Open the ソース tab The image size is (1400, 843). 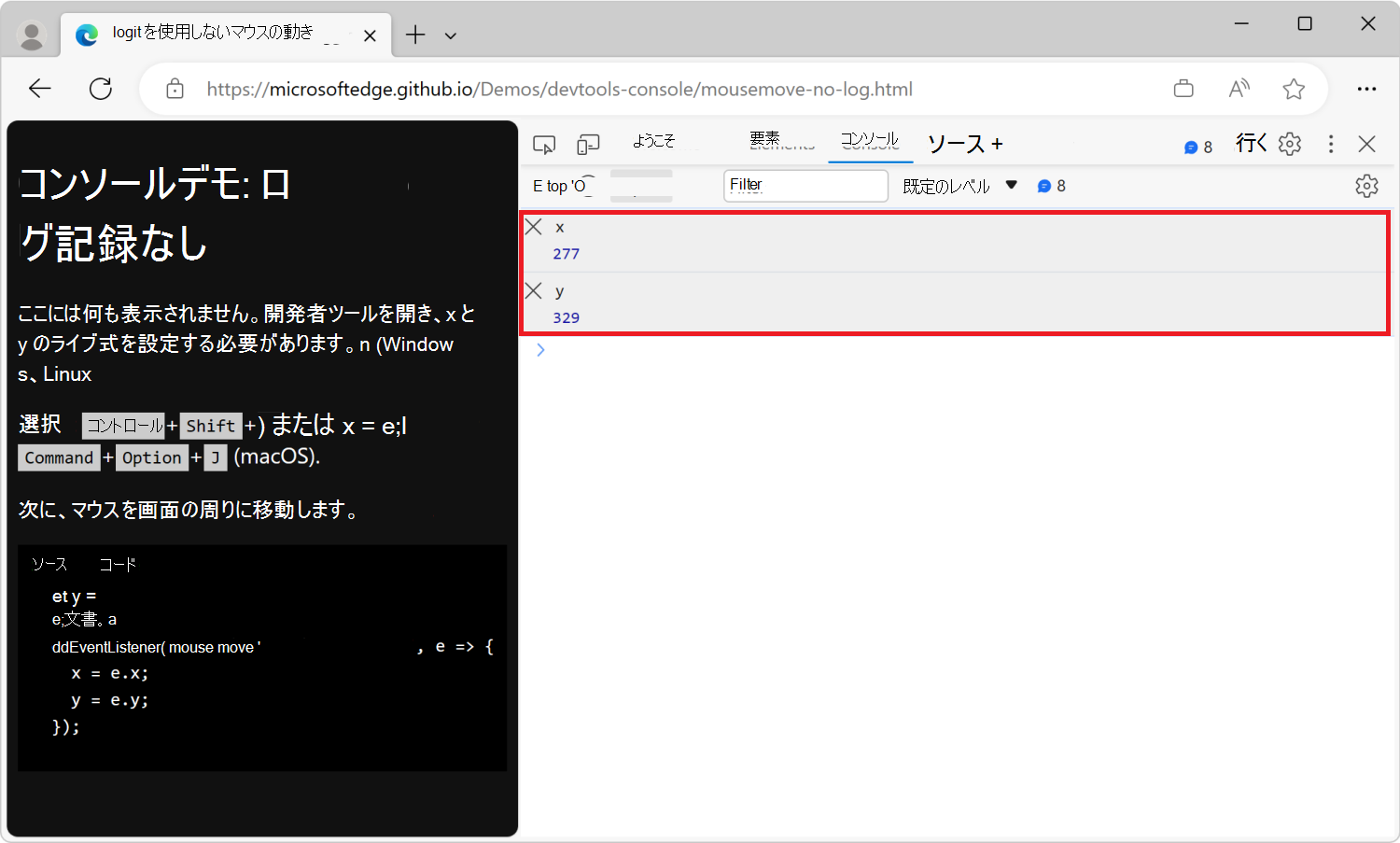pyautogui.click(x=956, y=144)
